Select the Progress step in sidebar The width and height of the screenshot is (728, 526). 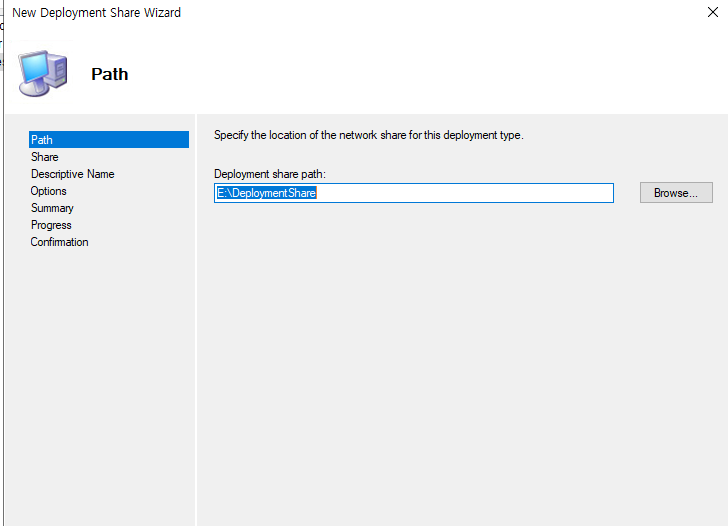(51, 225)
